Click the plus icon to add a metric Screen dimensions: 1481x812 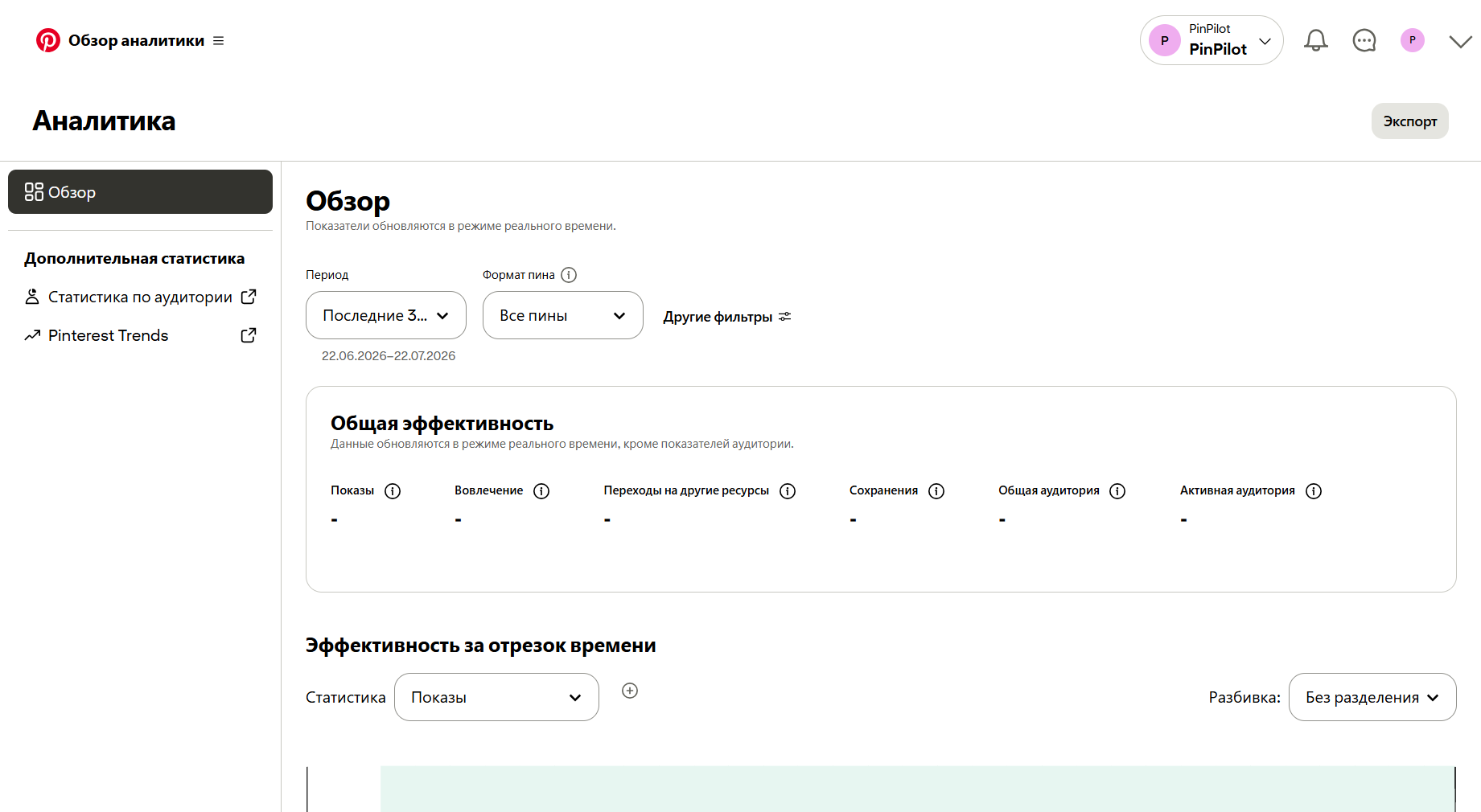[630, 691]
